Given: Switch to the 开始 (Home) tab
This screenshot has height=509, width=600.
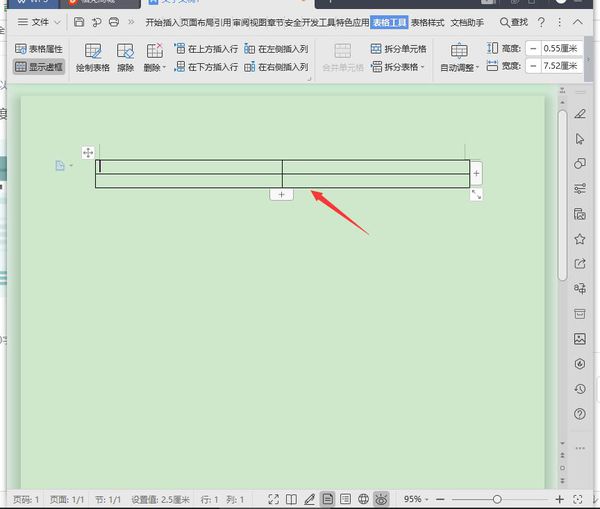Looking at the screenshot, I should pyautogui.click(x=154, y=23).
